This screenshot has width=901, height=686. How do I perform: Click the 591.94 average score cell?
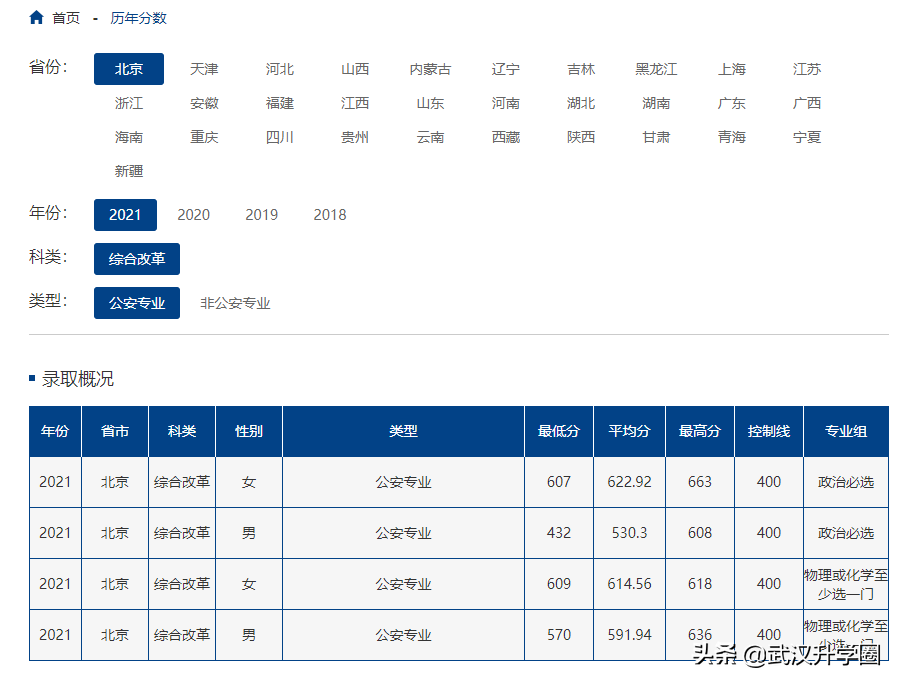pos(629,635)
